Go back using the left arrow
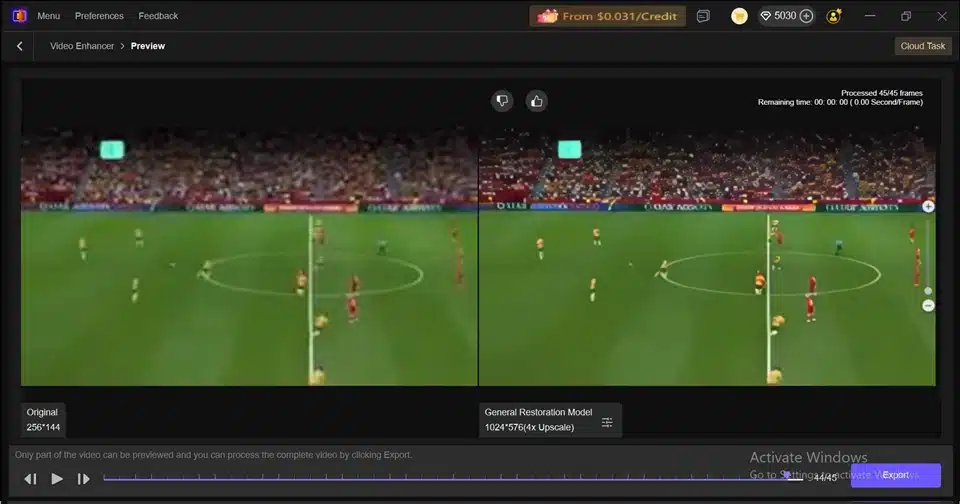 (20, 46)
